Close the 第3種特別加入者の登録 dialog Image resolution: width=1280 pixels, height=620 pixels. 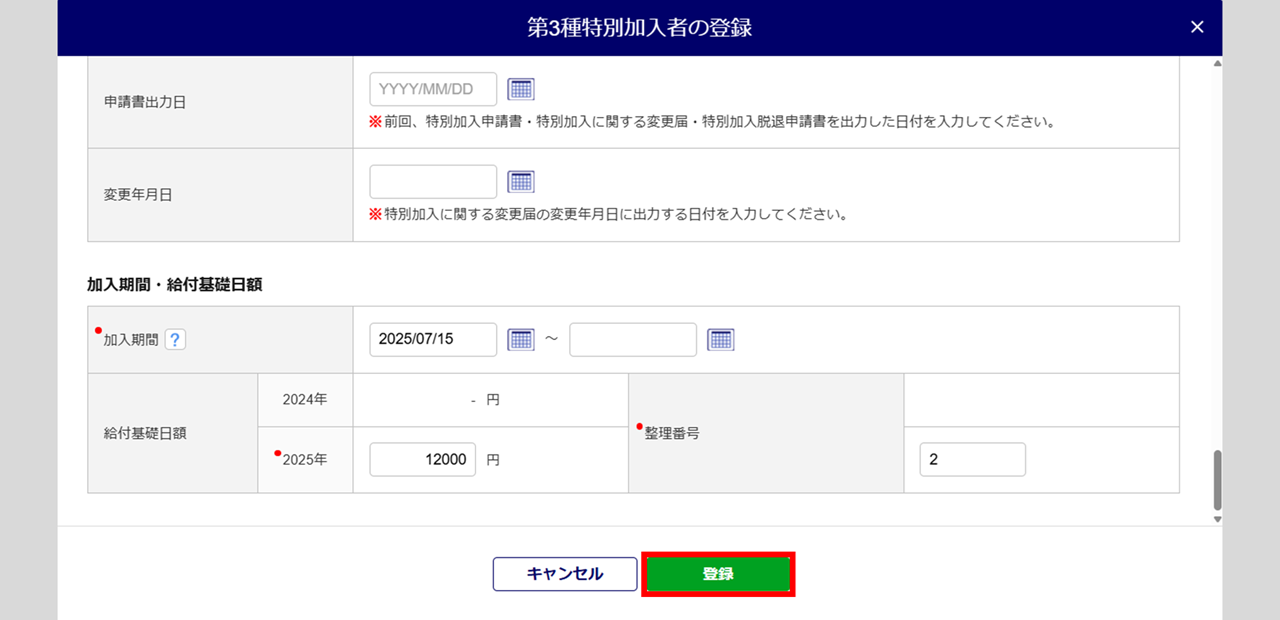tap(1197, 27)
